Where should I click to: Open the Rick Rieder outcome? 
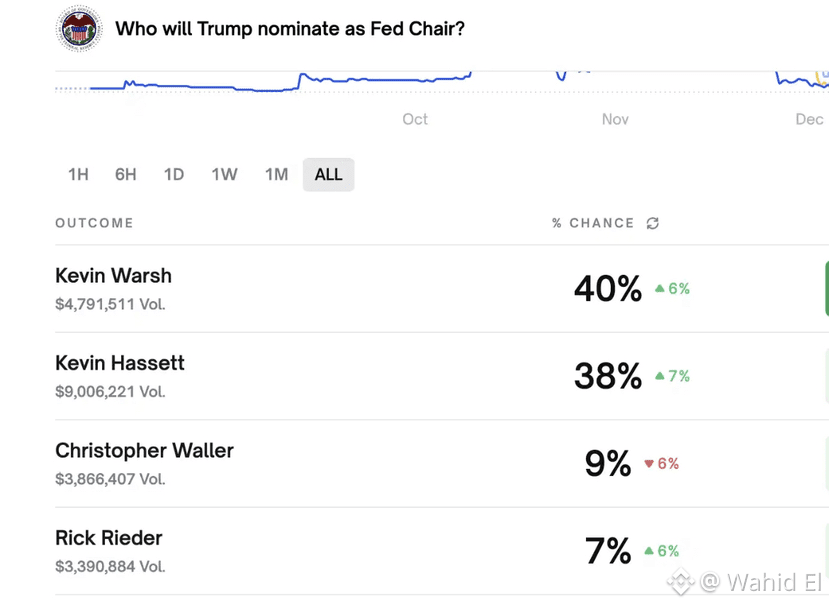point(109,538)
